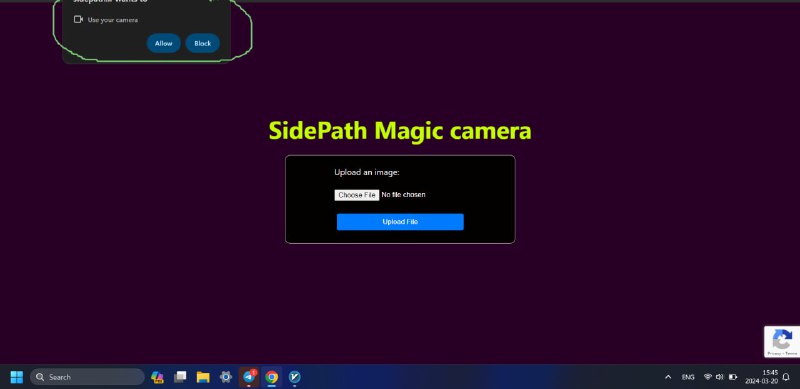
Task: Open the Copilot preview taskbar icon
Action: click(x=157, y=377)
